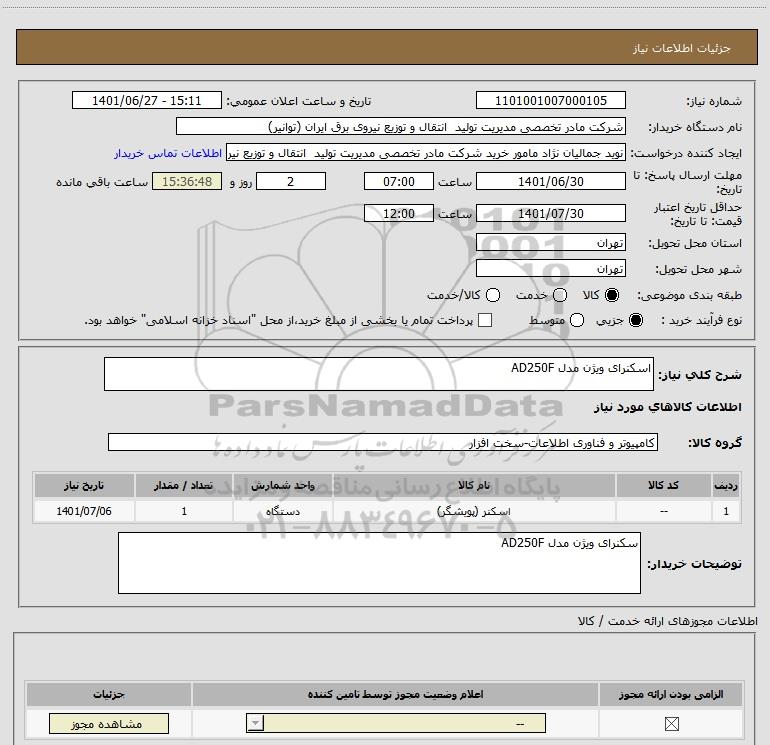Click the جزئیات column header
This screenshot has height=745, width=770.
coord(109,694)
